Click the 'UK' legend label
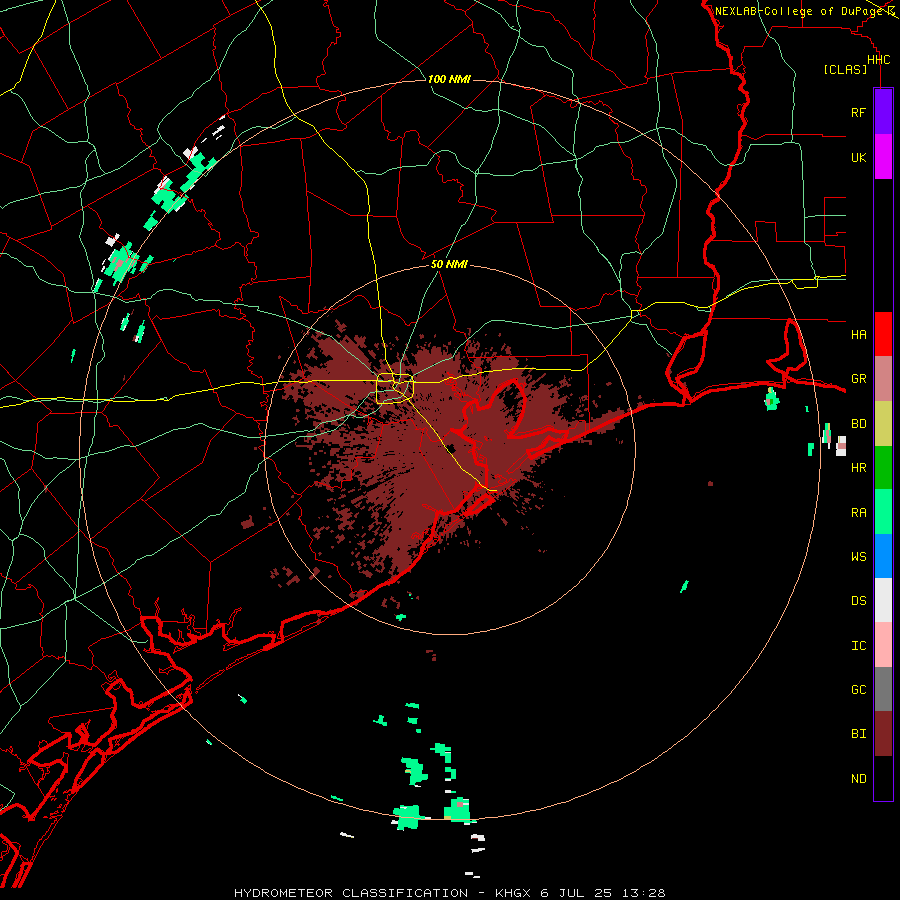Viewport: 900px width, 900px height. tap(858, 158)
